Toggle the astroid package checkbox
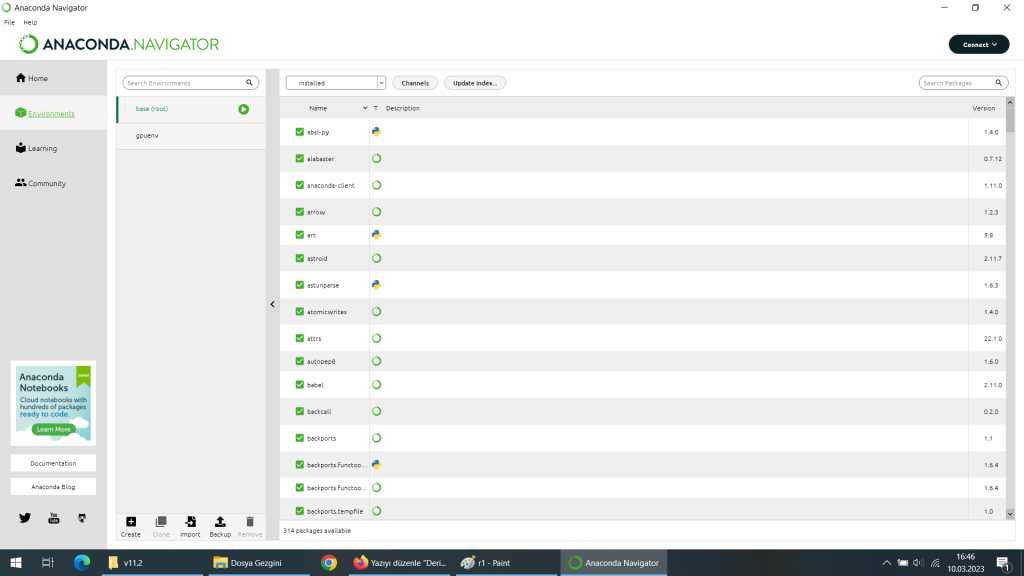Viewport: 1024px width, 576px height. (300, 258)
